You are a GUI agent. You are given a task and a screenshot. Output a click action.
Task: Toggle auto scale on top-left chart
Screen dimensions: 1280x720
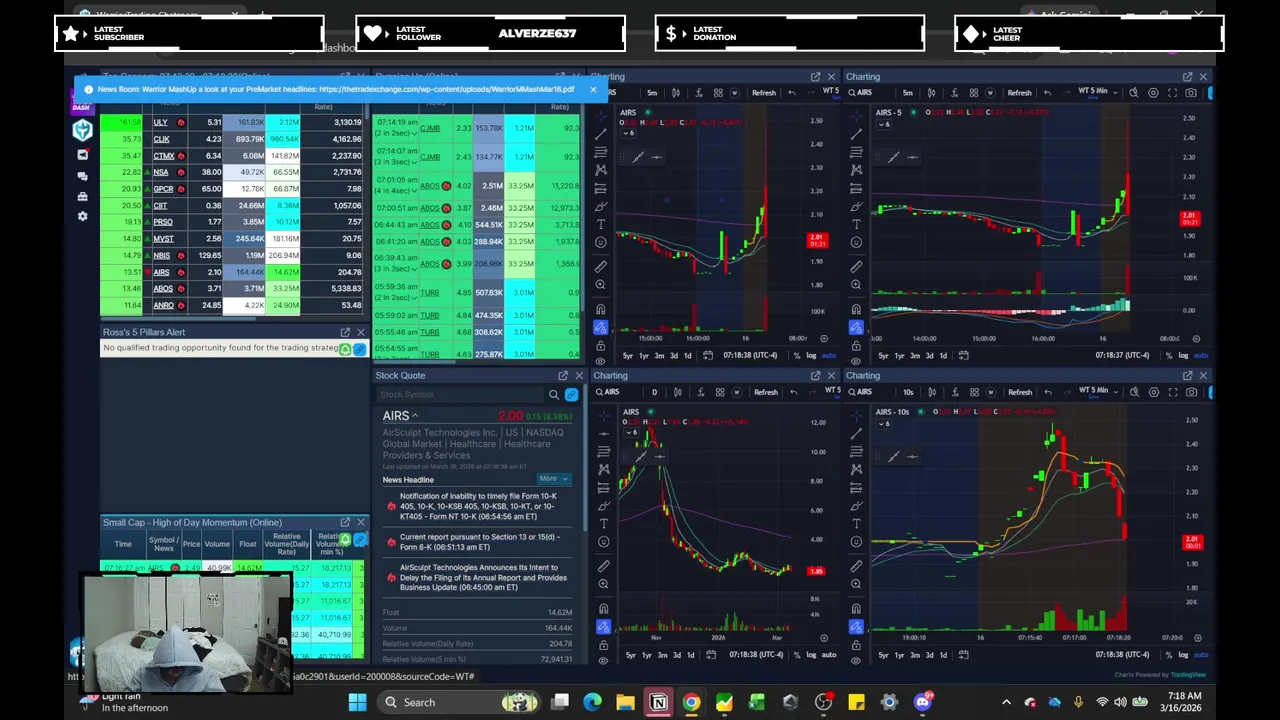pyautogui.click(x=829, y=355)
